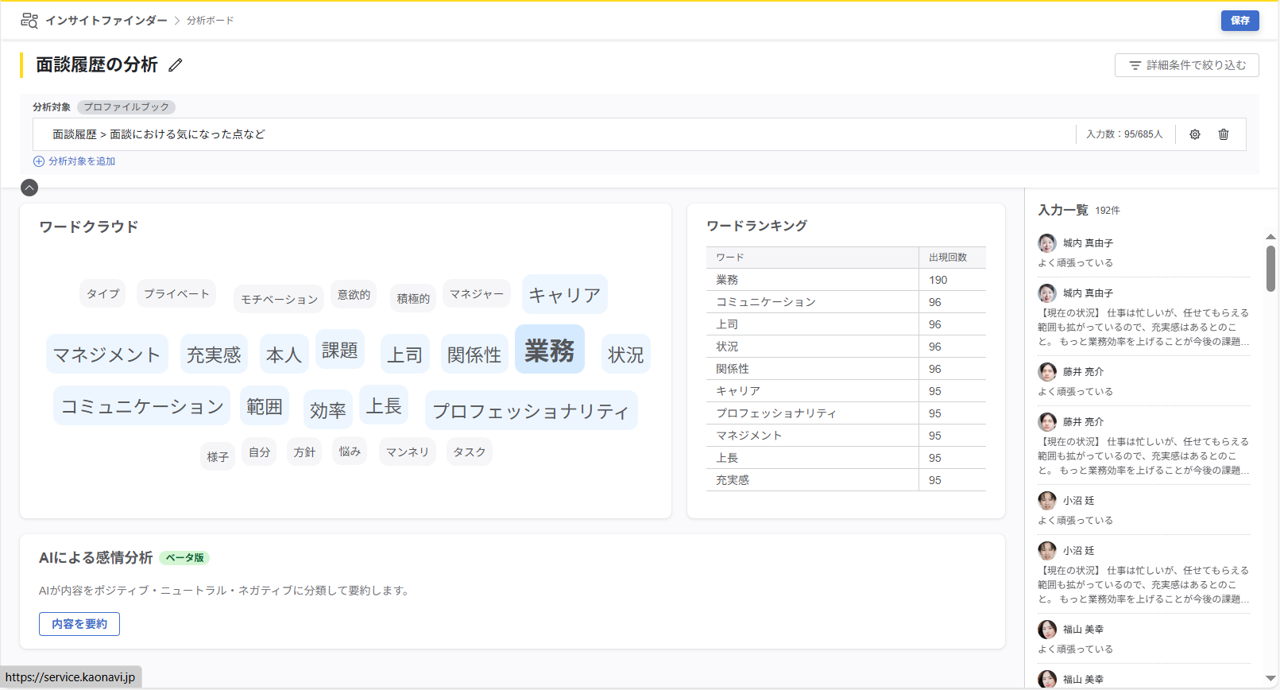The image size is (1280, 690).
Task: Click the pencil icon to edit title
Action: click(176, 65)
